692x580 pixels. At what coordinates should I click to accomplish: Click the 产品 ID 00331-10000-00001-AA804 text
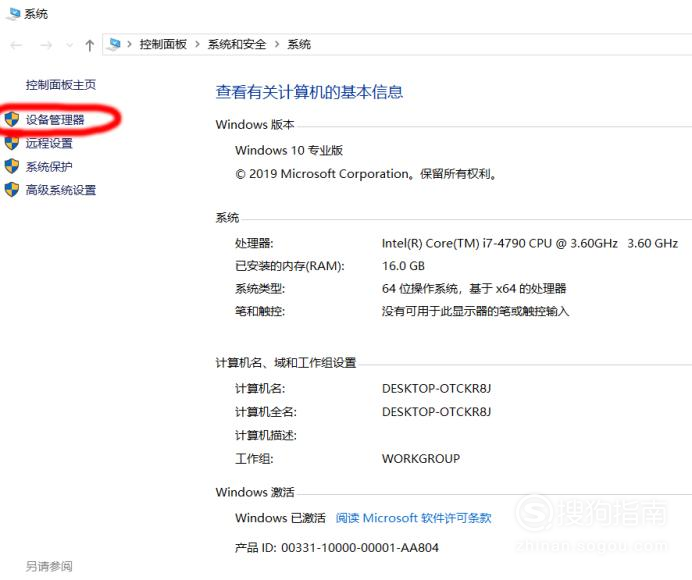[x=337, y=548]
